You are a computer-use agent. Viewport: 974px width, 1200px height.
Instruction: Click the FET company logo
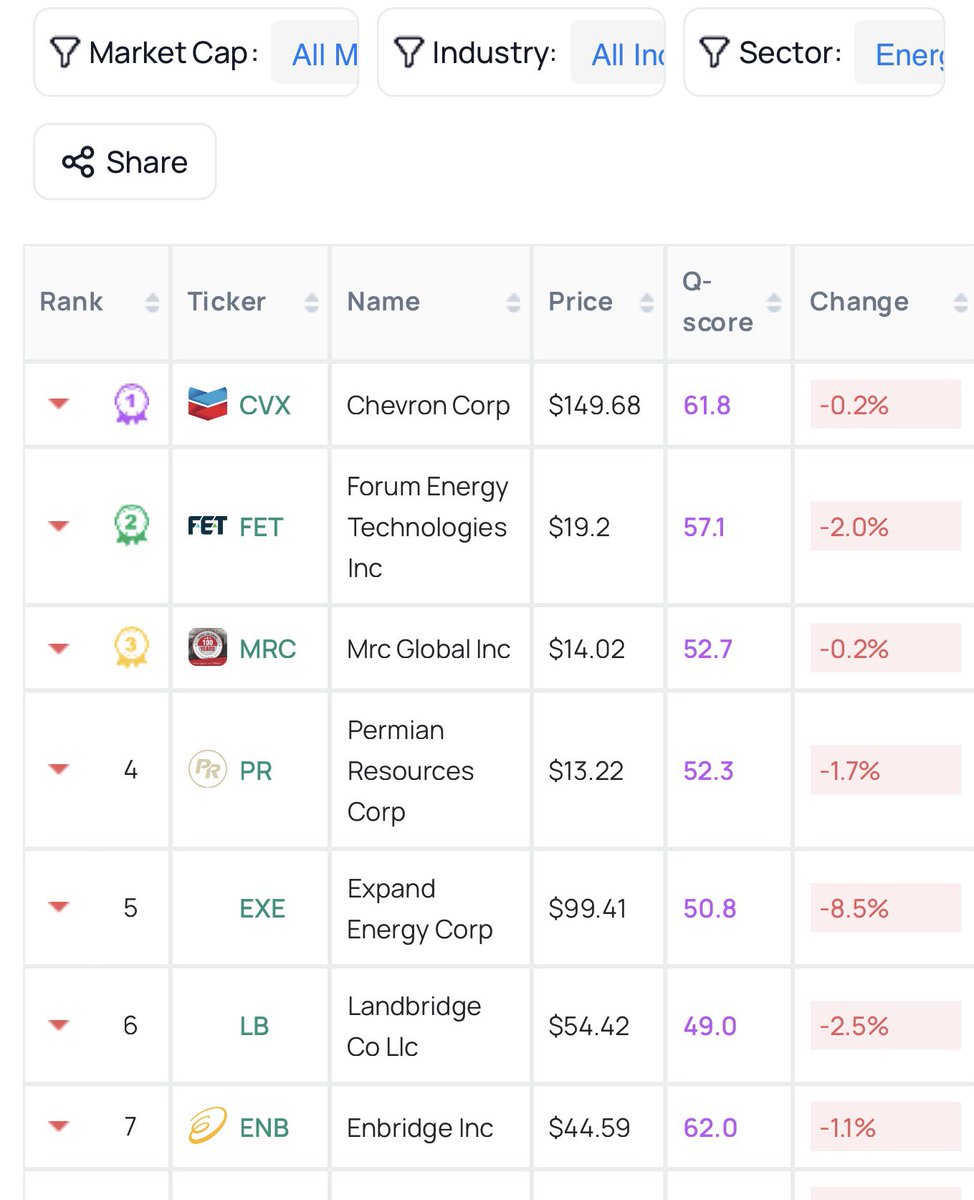[208, 526]
